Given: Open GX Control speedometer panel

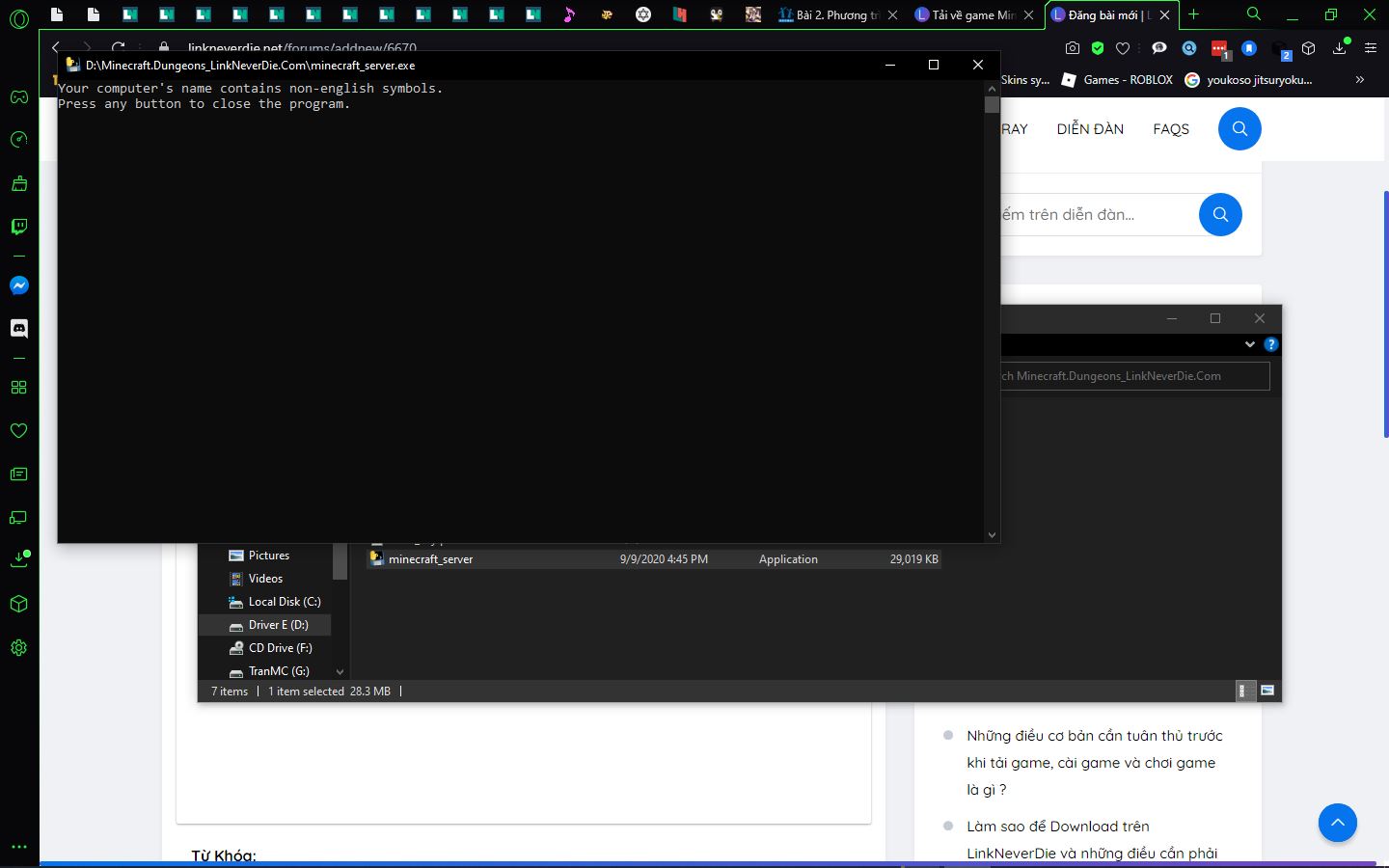Looking at the screenshot, I should [18, 140].
